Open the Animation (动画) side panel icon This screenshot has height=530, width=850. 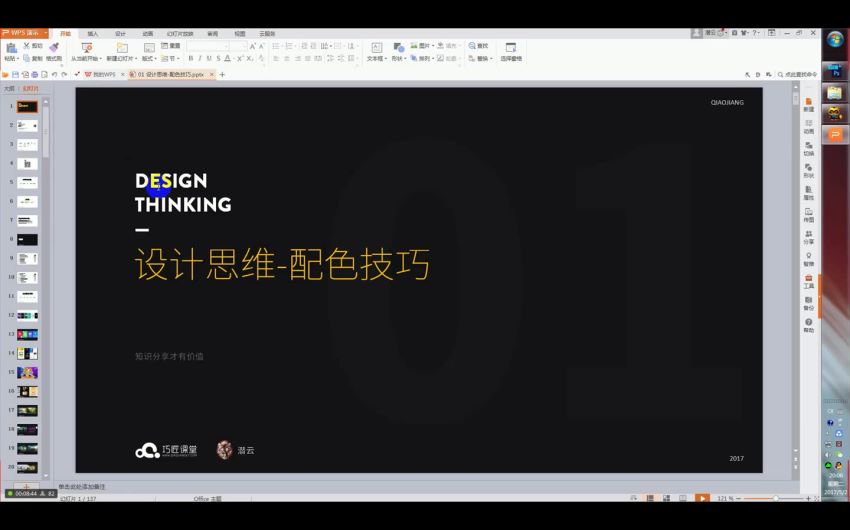(808, 125)
